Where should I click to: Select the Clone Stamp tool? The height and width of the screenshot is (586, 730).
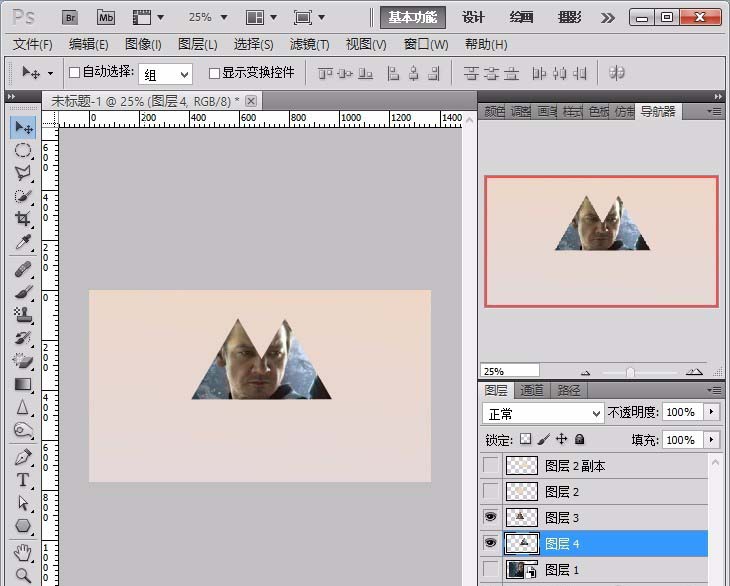[x=23, y=316]
